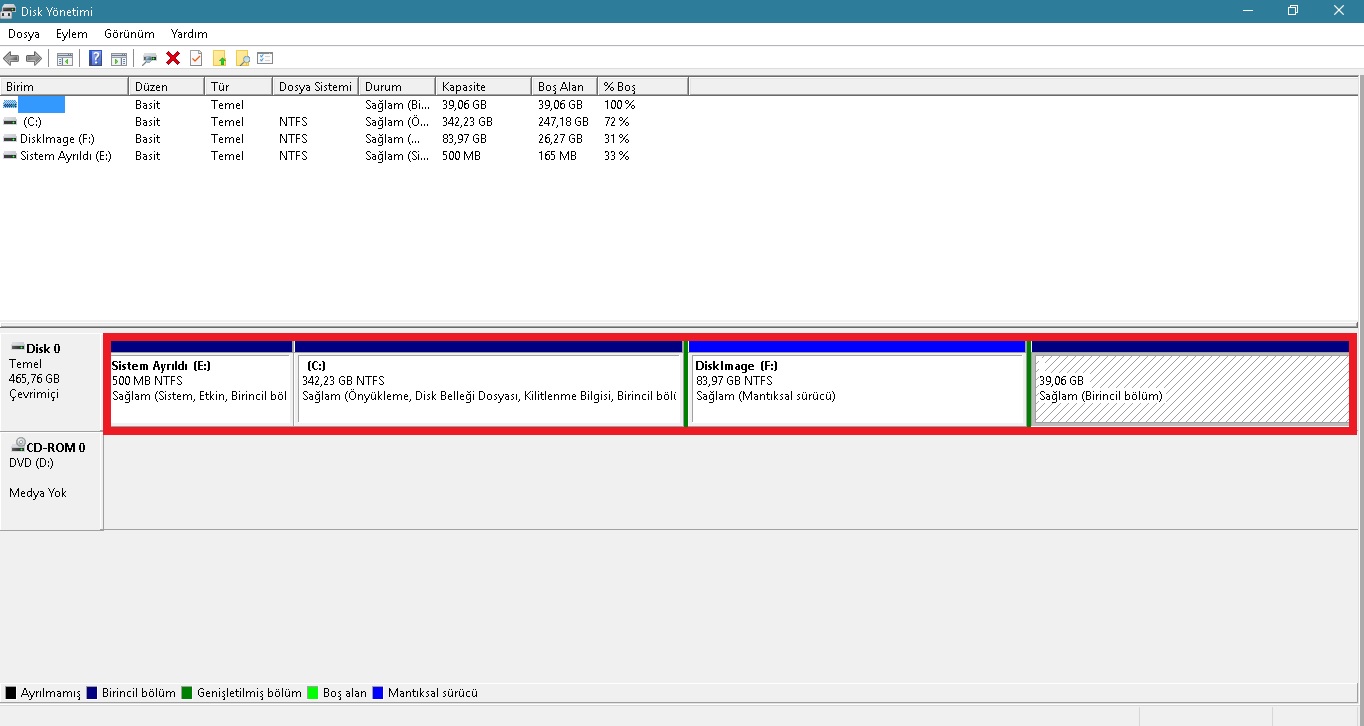The image size is (1364, 726).
Task: Click the navy Birincil bölüm legend swatch
Action: click(92, 693)
